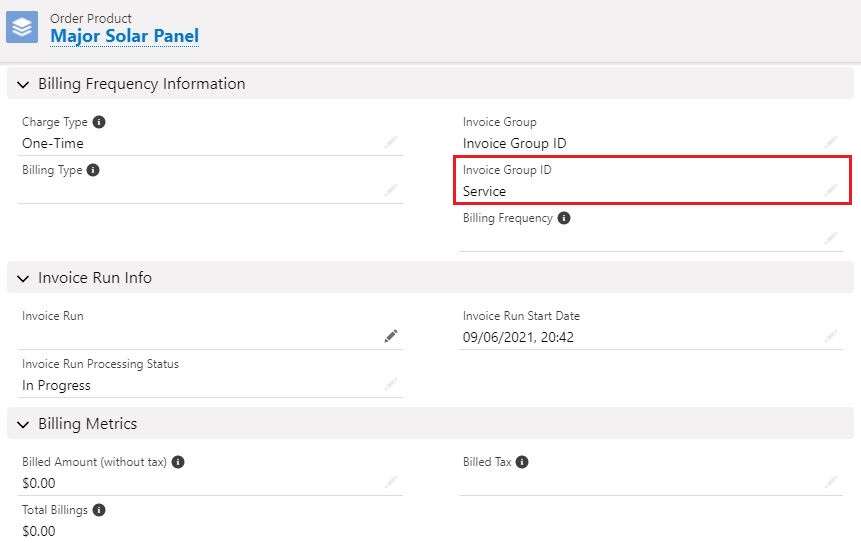Click the Invoice Run Start Date value
The width and height of the screenshot is (861, 543).
click(518, 337)
